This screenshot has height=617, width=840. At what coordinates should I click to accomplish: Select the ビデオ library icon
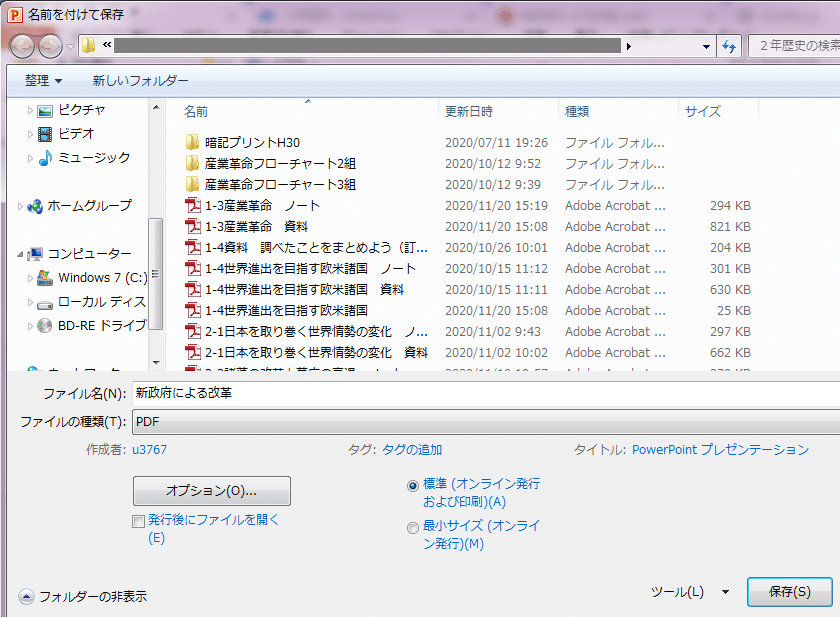pos(45,134)
